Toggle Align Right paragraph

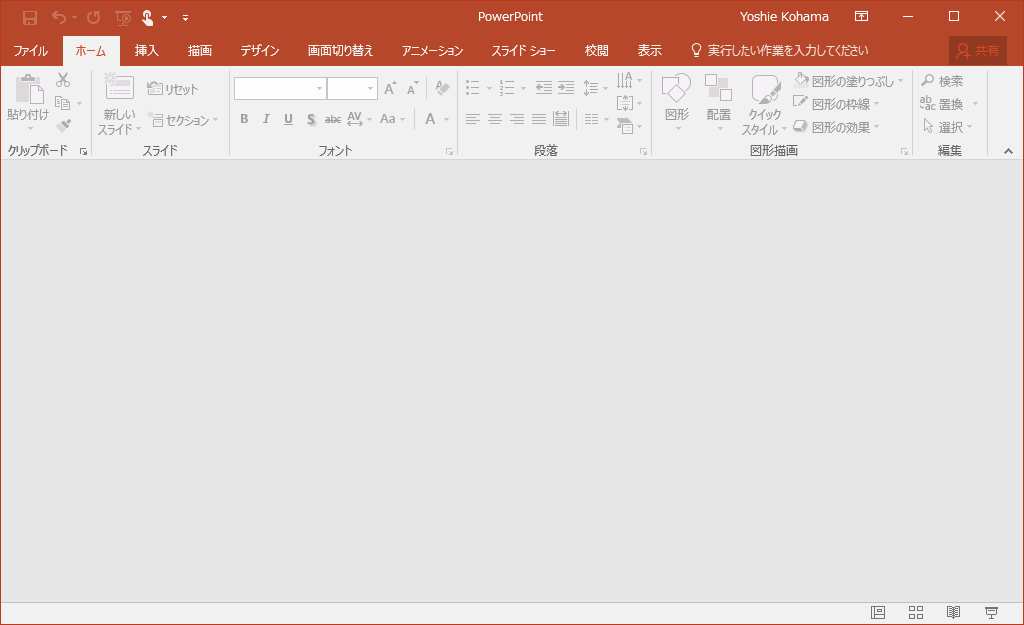point(517,119)
